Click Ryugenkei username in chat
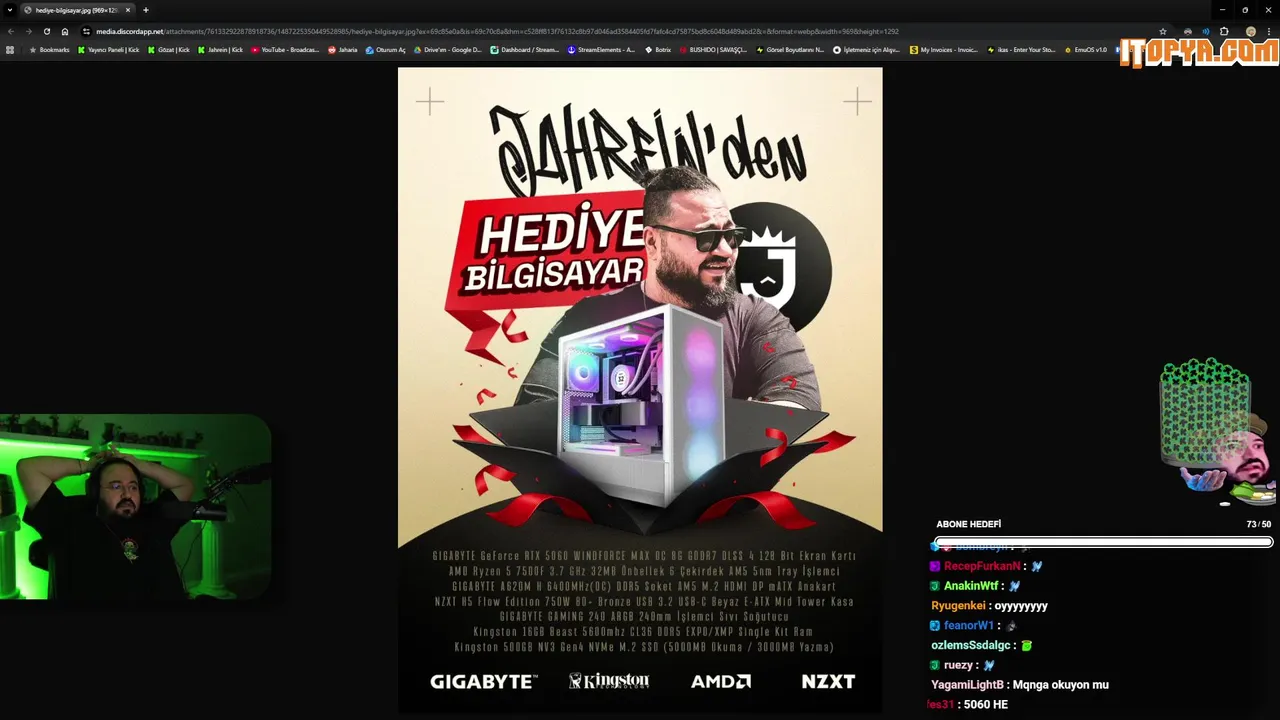This screenshot has height=720, width=1280. (958, 606)
